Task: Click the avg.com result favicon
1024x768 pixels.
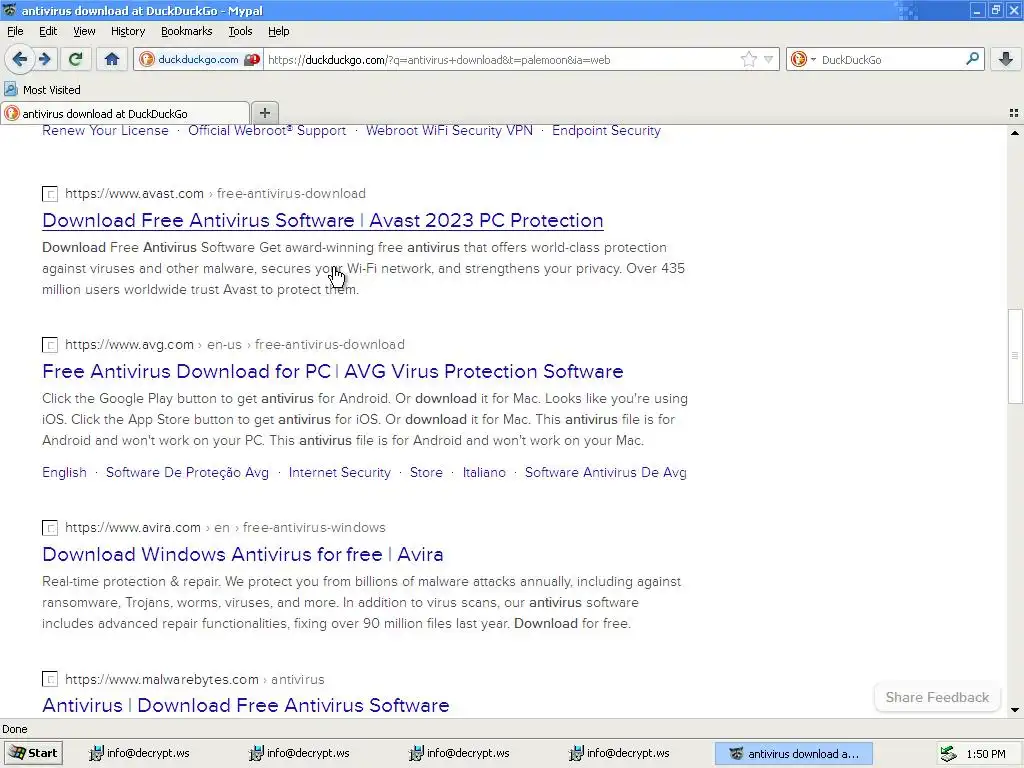Action: (x=50, y=345)
